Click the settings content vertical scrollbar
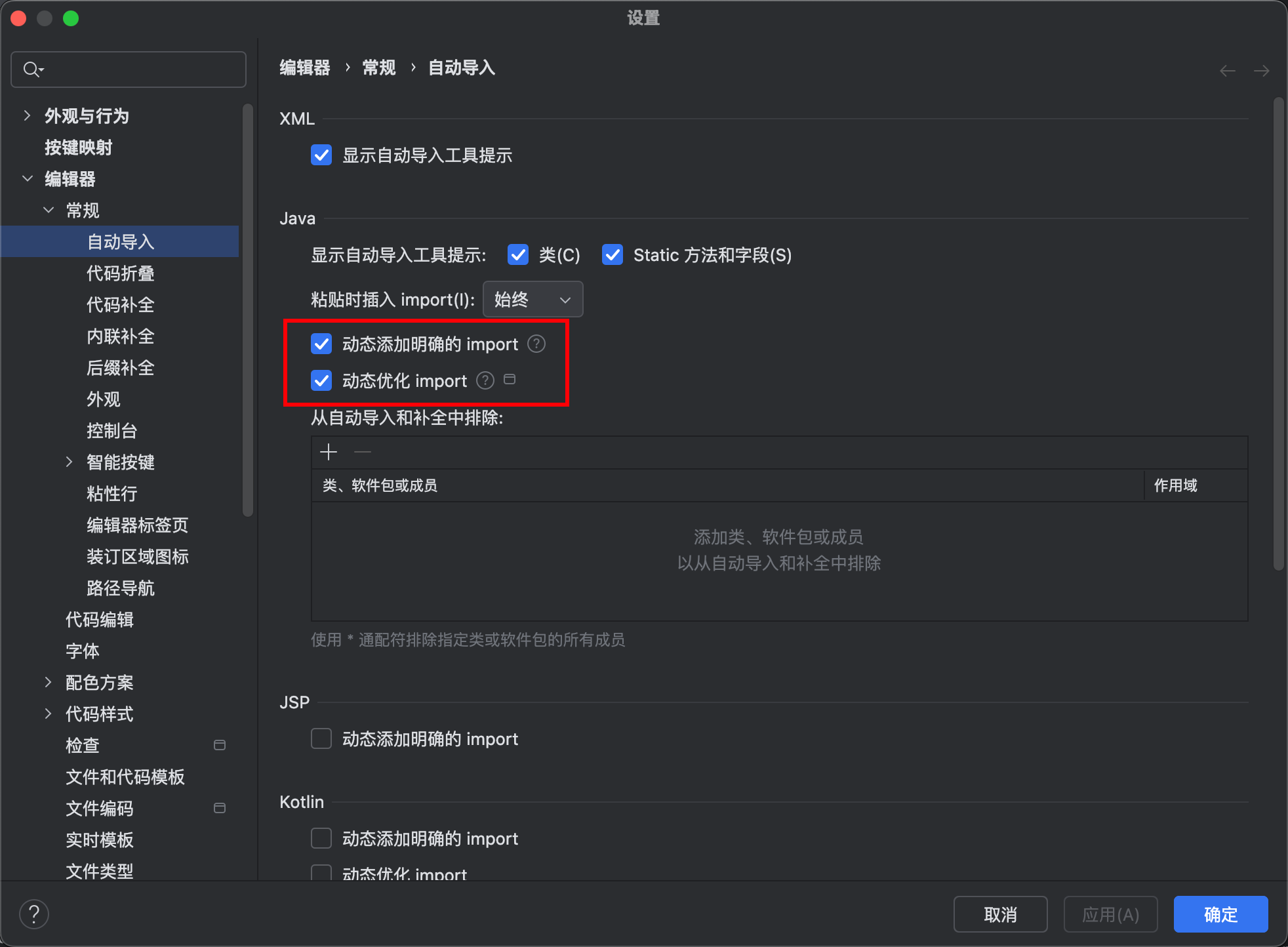 pos(1278,334)
